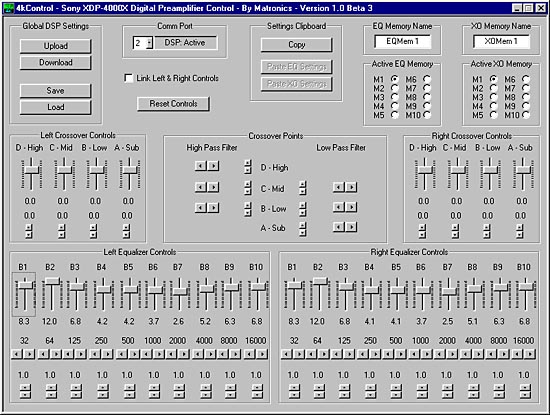Click the EQ Memory Name field
This screenshot has height=415, width=550.
[x=402, y=41]
